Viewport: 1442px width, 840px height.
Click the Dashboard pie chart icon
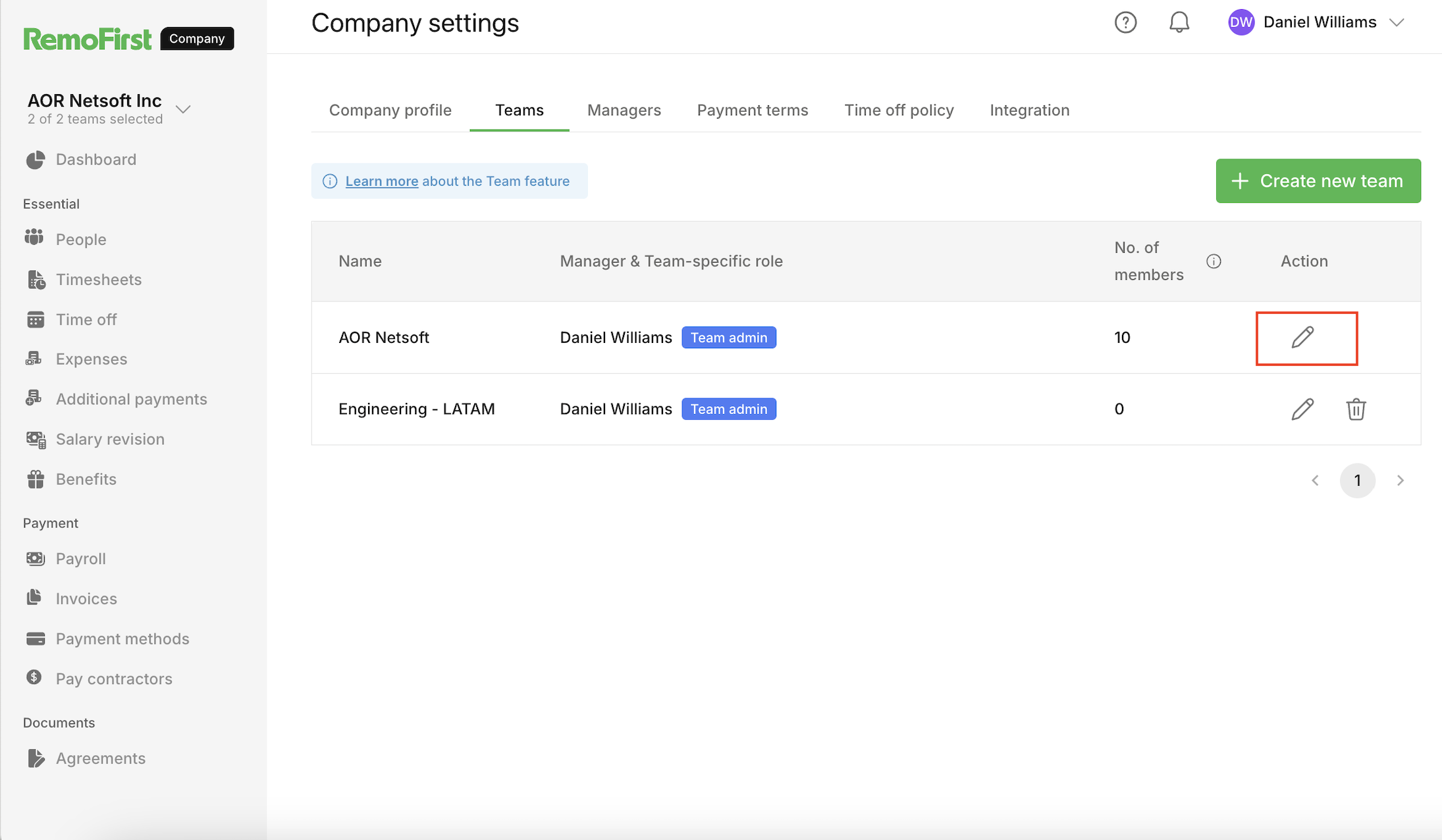click(x=36, y=159)
